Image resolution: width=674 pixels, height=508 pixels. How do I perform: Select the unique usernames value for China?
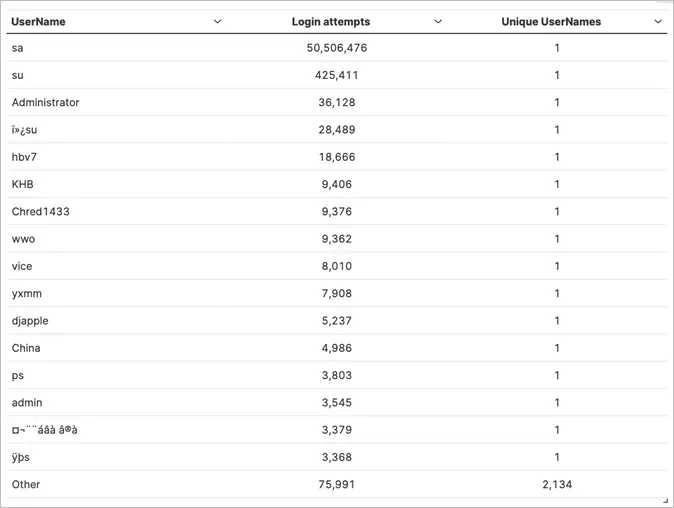(557, 348)
